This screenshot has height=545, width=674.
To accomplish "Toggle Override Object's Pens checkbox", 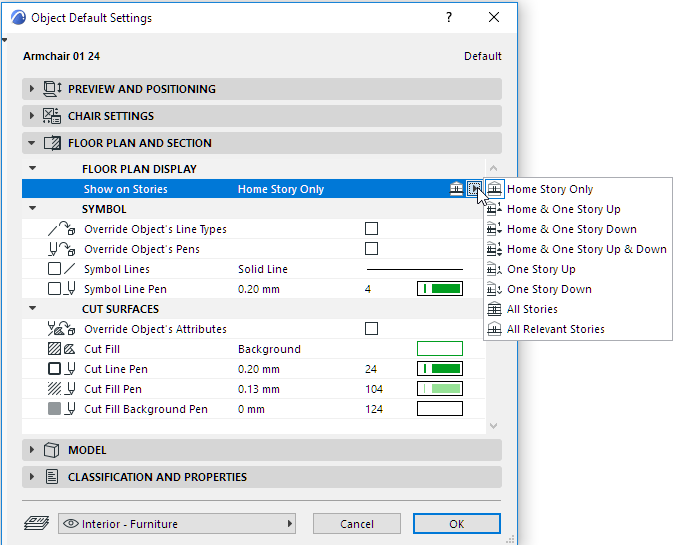I will (372, 249).
